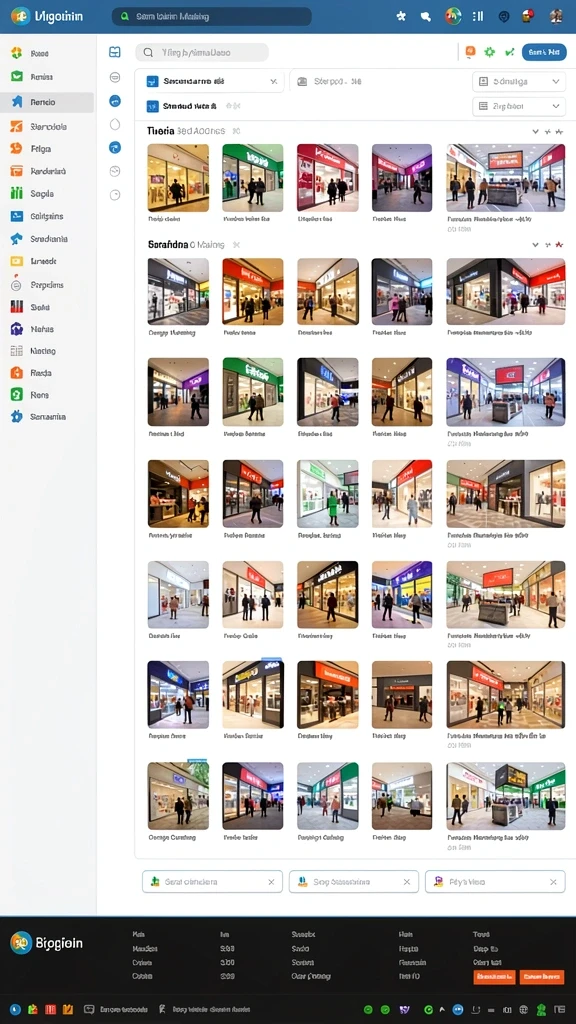
Task: Click the blue pill button at top right
Action: click(544, 52)
